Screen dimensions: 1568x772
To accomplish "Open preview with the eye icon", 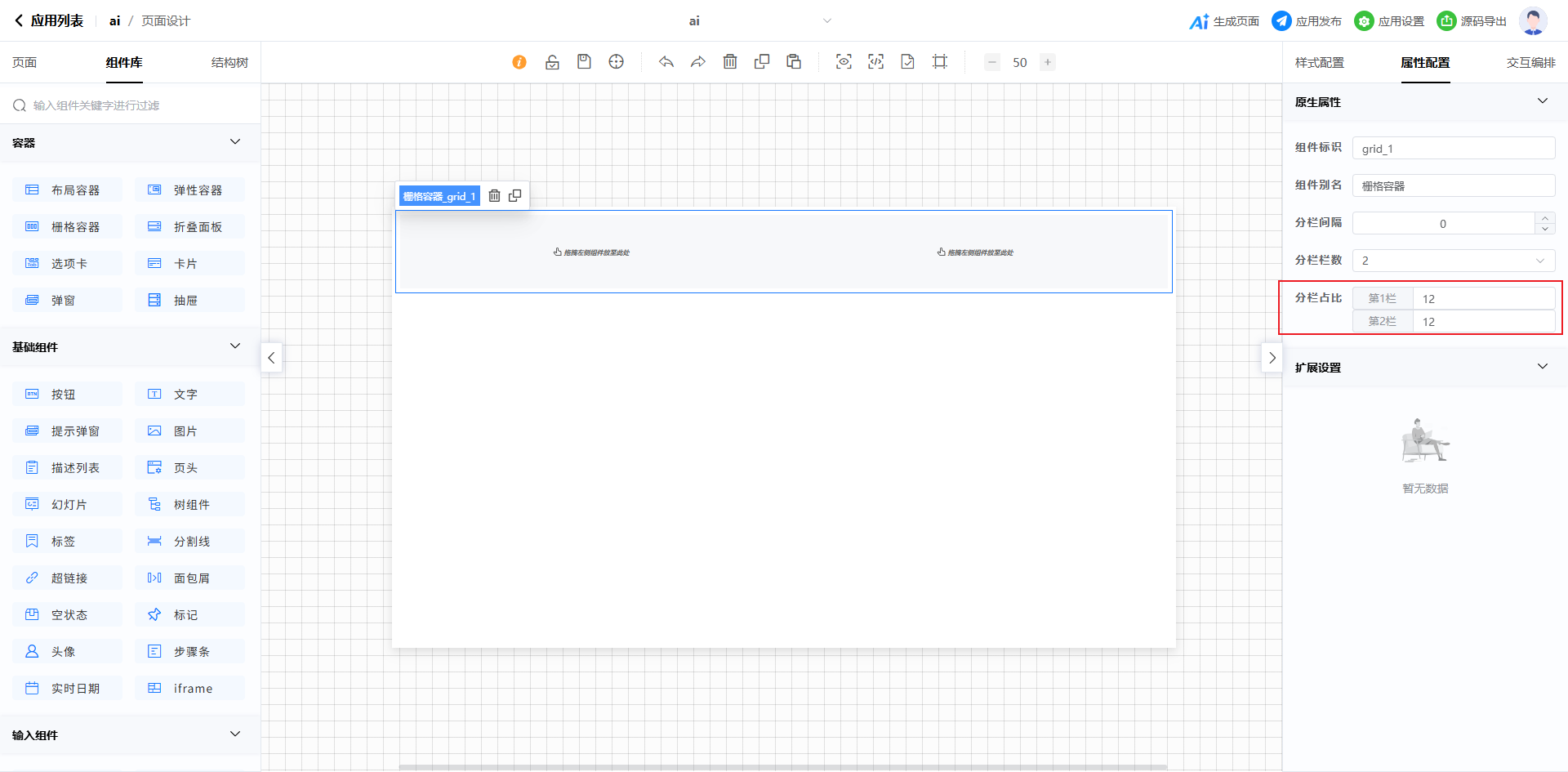I will coord(844,62).
